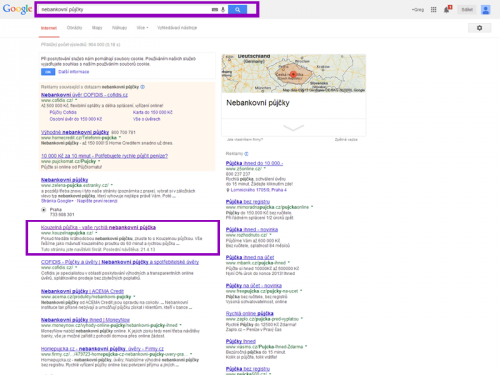Open 'Nebankovní půjčky ihned | MoneyNow' result

[x=86, y=320]
